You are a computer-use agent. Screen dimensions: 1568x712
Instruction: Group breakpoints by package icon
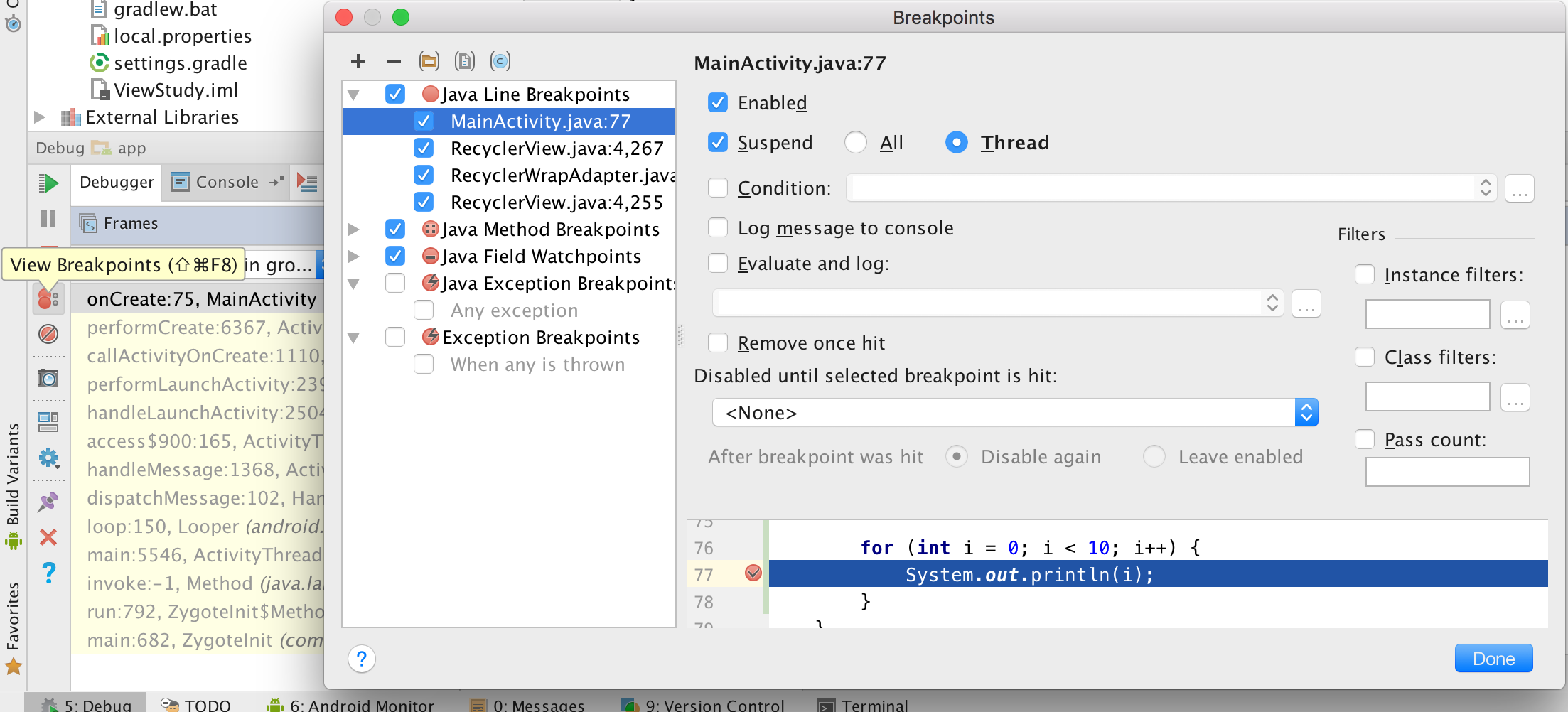(x=429, y=62)
